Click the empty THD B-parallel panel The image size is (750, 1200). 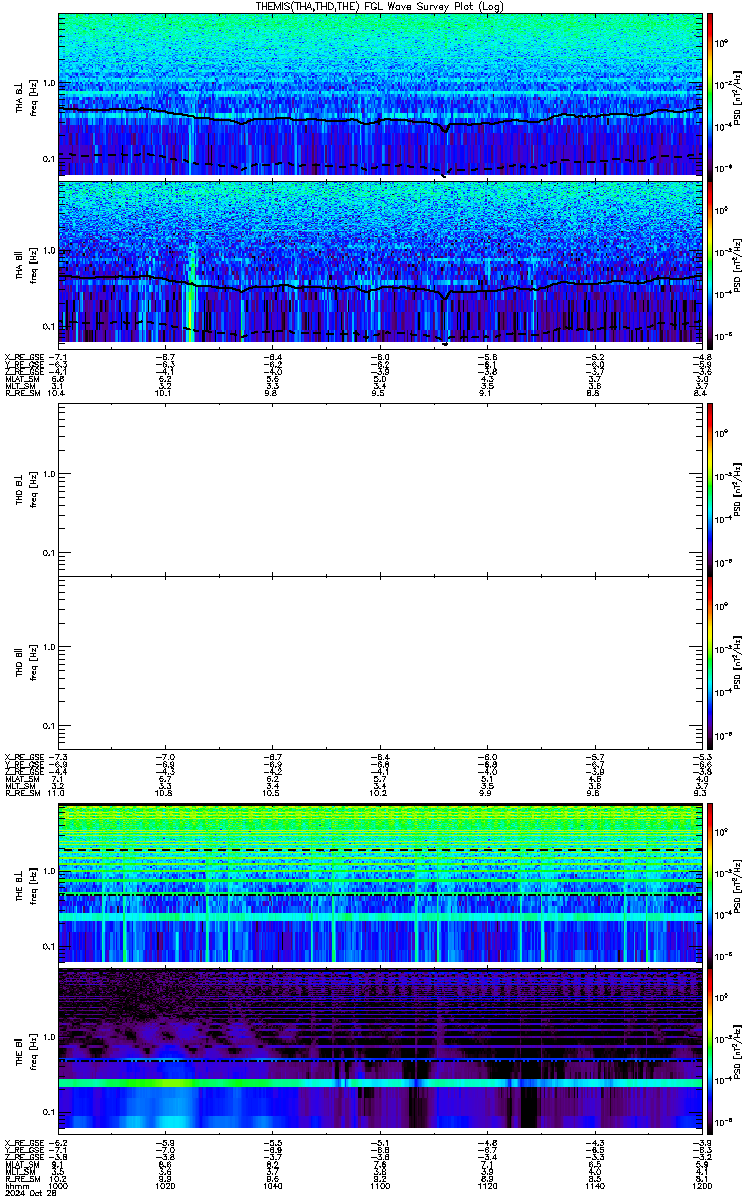coord(380,662)
